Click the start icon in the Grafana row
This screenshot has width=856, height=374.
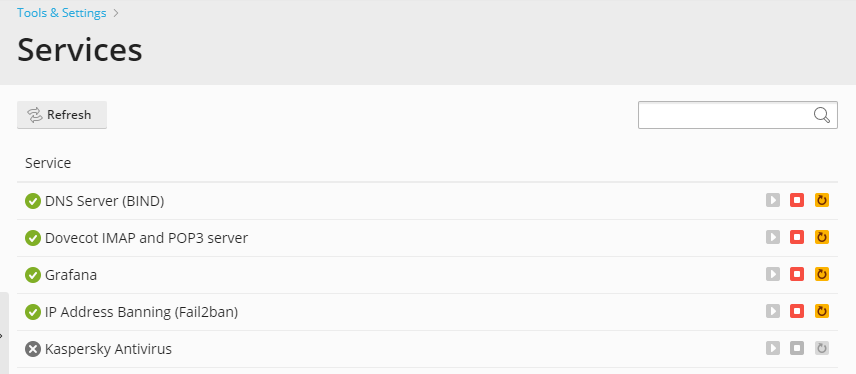pyautogui.click(x=772, y=274)
